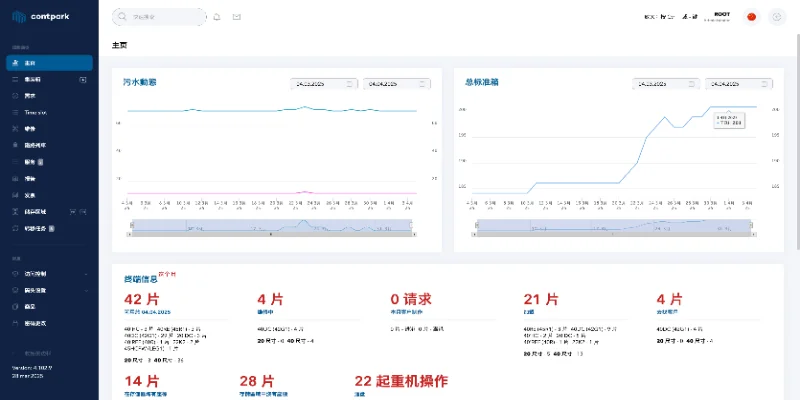Click the range navigator under the left chart
This screenshot has width=800, height=400.
click(273, 227)
